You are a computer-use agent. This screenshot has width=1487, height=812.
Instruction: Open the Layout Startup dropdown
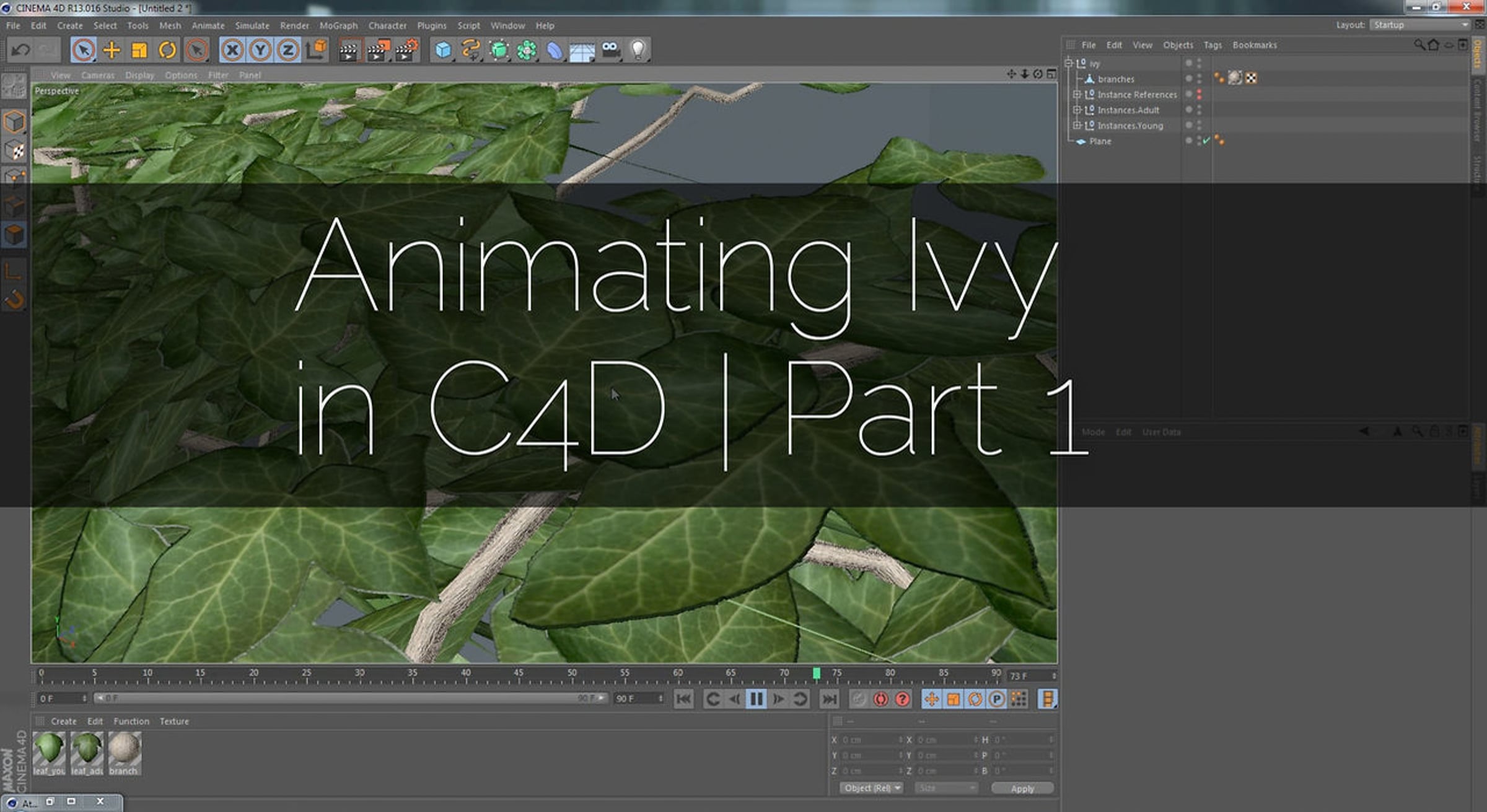tap(1419, 25)
